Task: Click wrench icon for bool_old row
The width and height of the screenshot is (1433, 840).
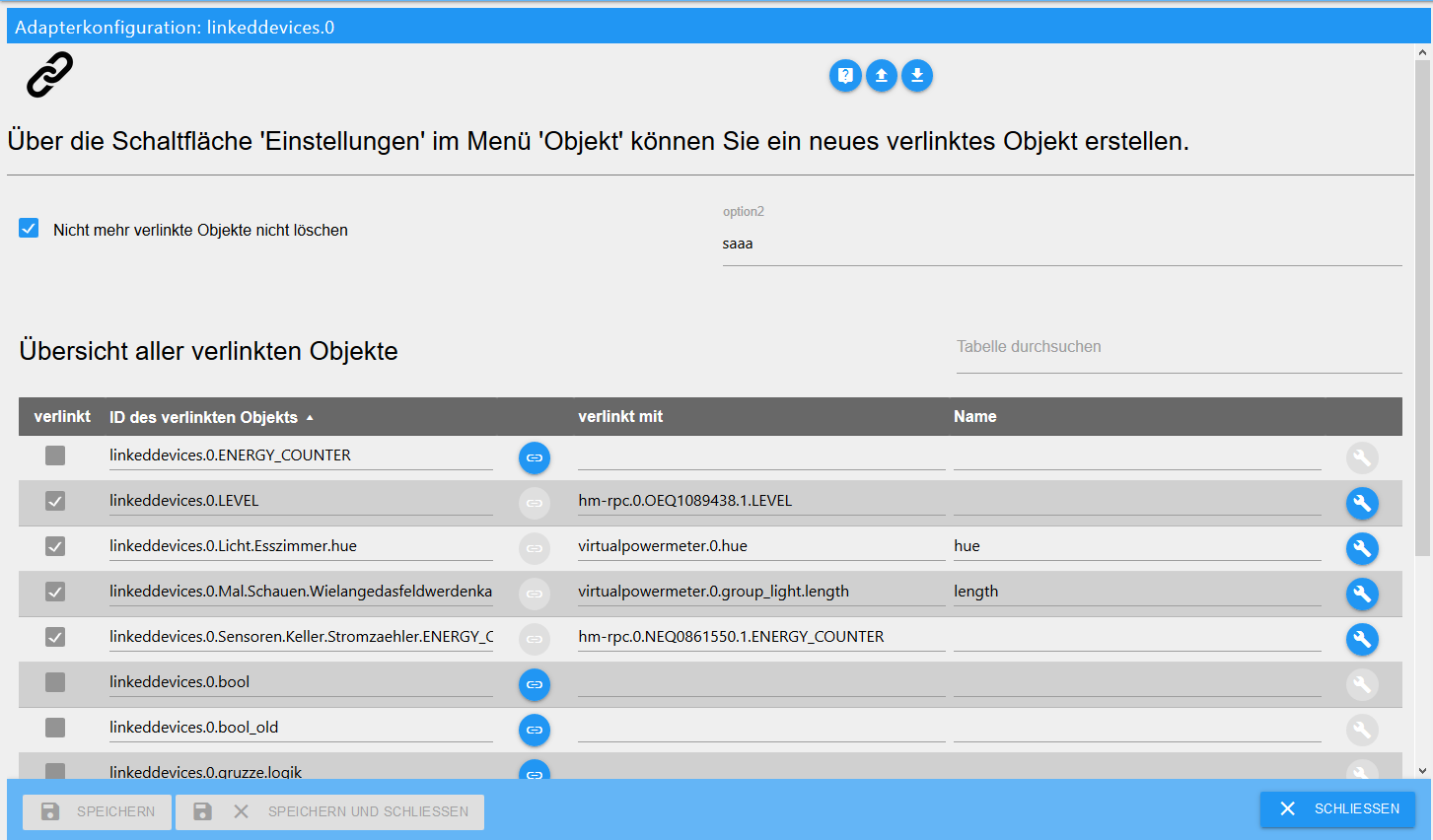Action: pyautogui.click(x=1362, y=730)
